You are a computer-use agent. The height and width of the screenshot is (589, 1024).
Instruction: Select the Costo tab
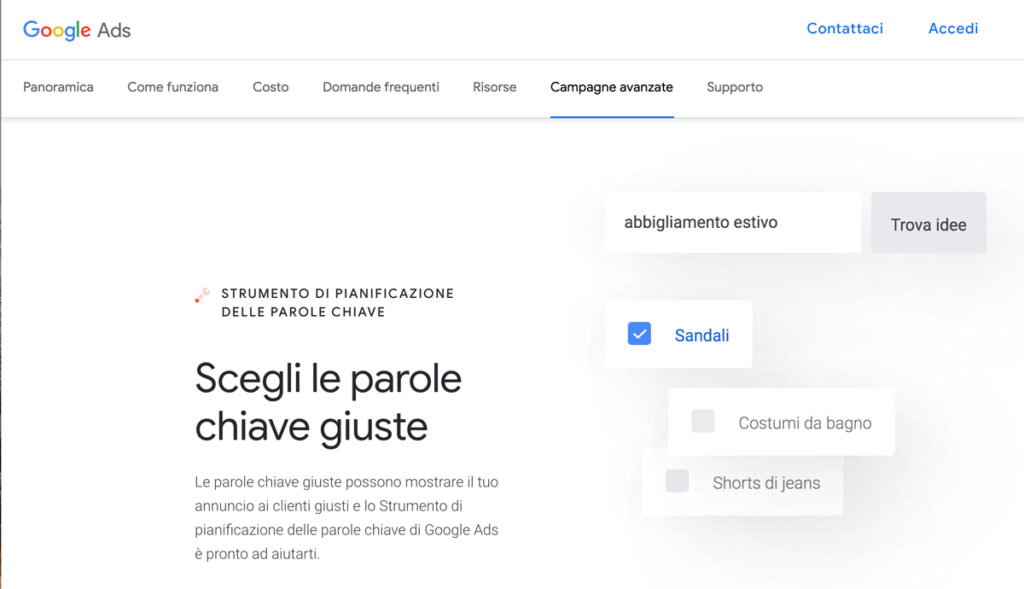[270, 87]
